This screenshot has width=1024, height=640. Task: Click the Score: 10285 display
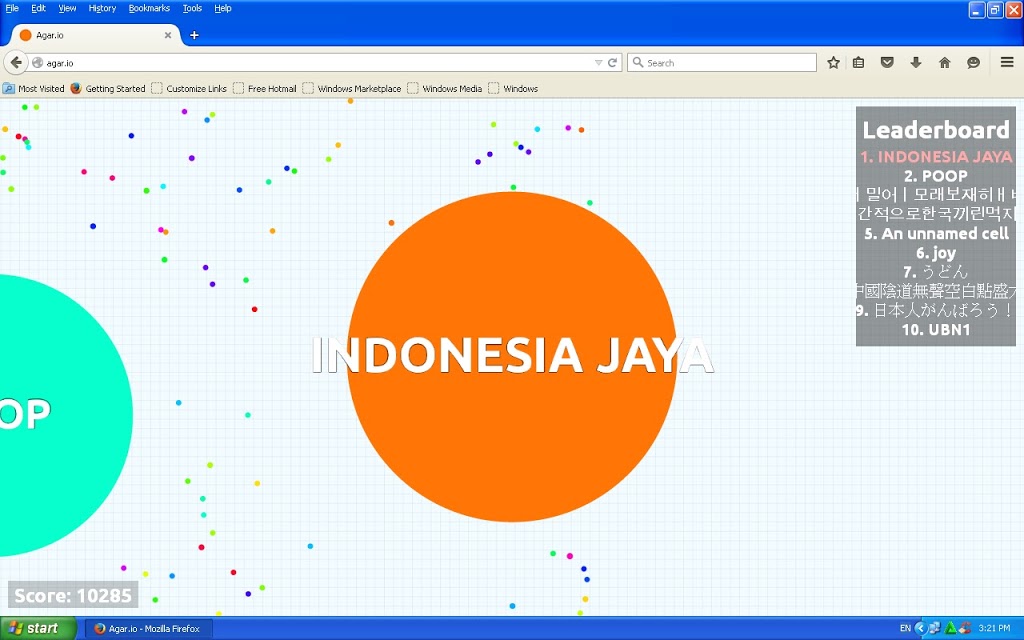[73, 595]
